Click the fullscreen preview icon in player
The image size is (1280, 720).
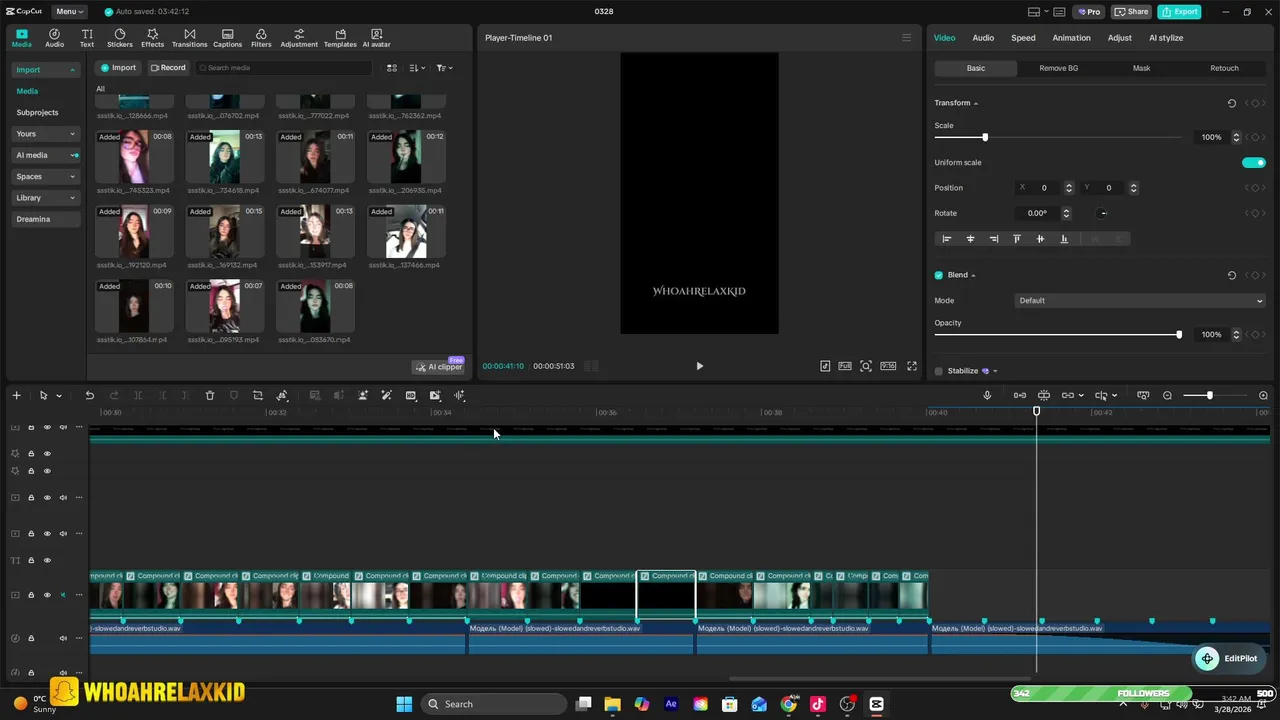(x=911, y=366)
